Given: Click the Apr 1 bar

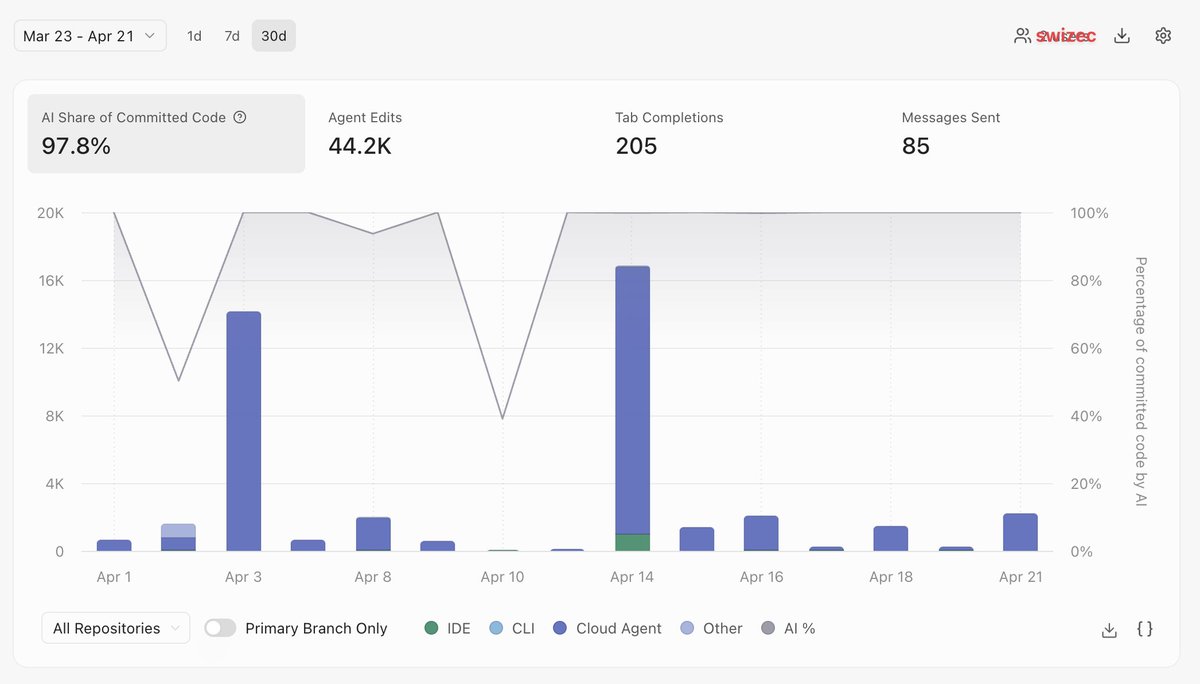Looking at the screenshot, I should point(114,545).
